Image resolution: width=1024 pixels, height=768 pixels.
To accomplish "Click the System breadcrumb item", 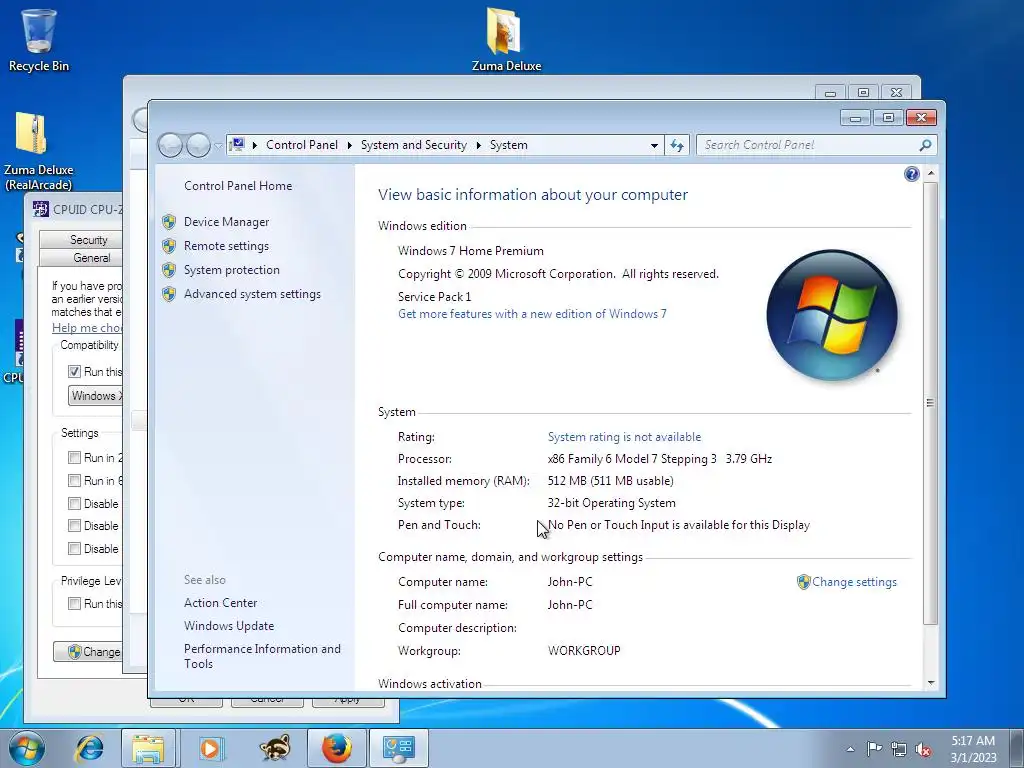I will click(509, 145).
